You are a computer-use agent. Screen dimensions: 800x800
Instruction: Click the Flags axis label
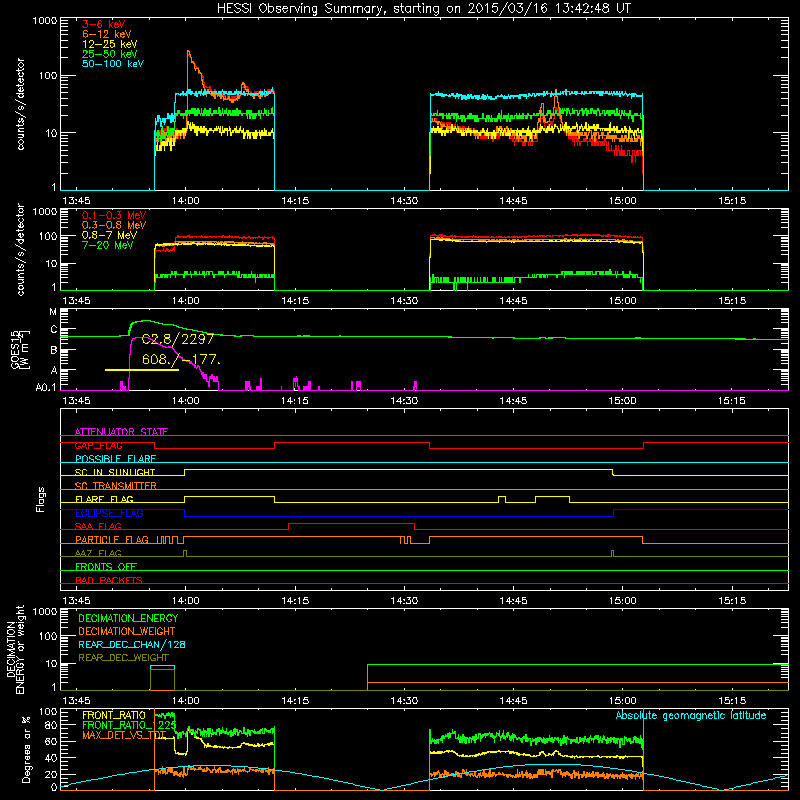pos(41,499)
